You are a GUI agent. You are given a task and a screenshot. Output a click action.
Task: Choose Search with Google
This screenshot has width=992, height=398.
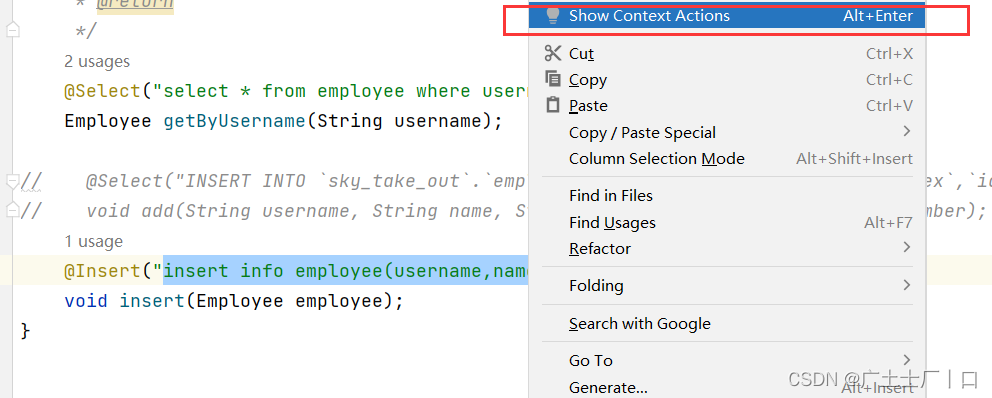(727, 324)
